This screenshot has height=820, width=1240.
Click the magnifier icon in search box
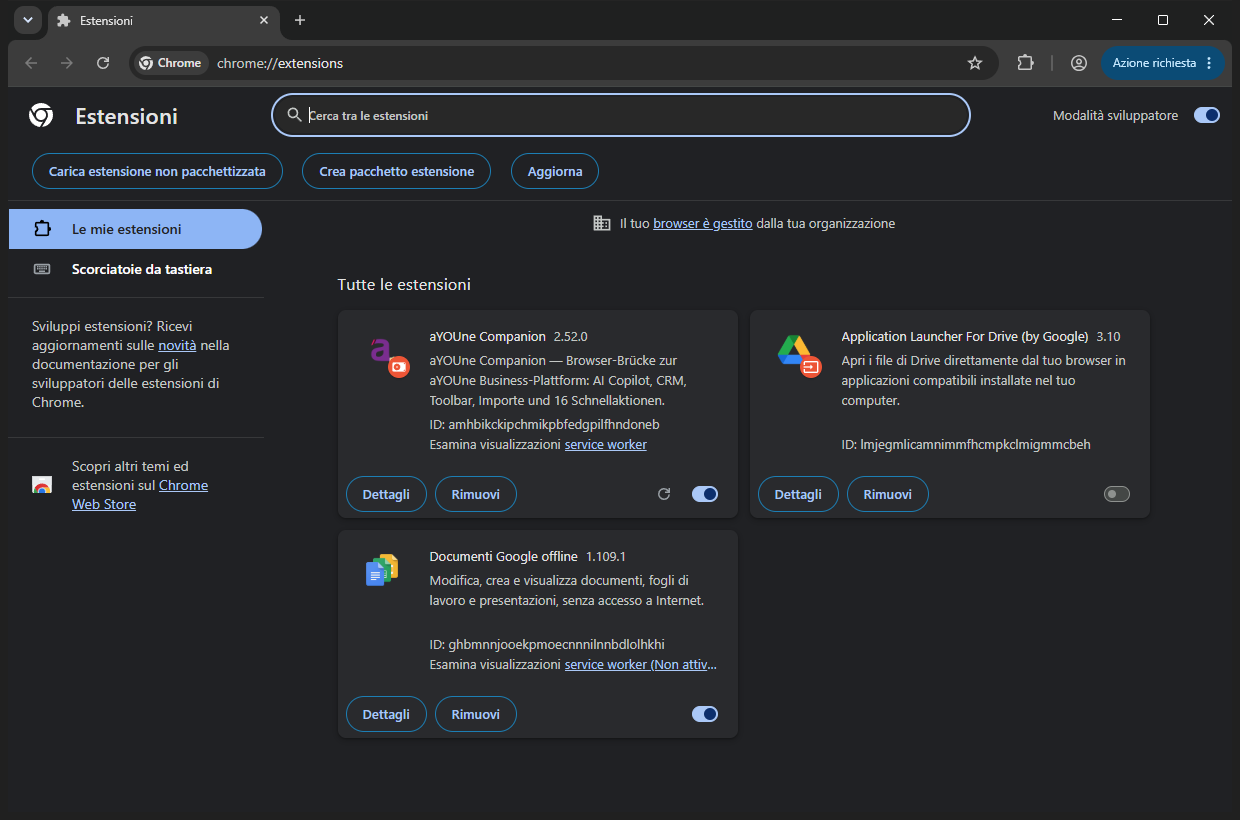pos(294,115)
